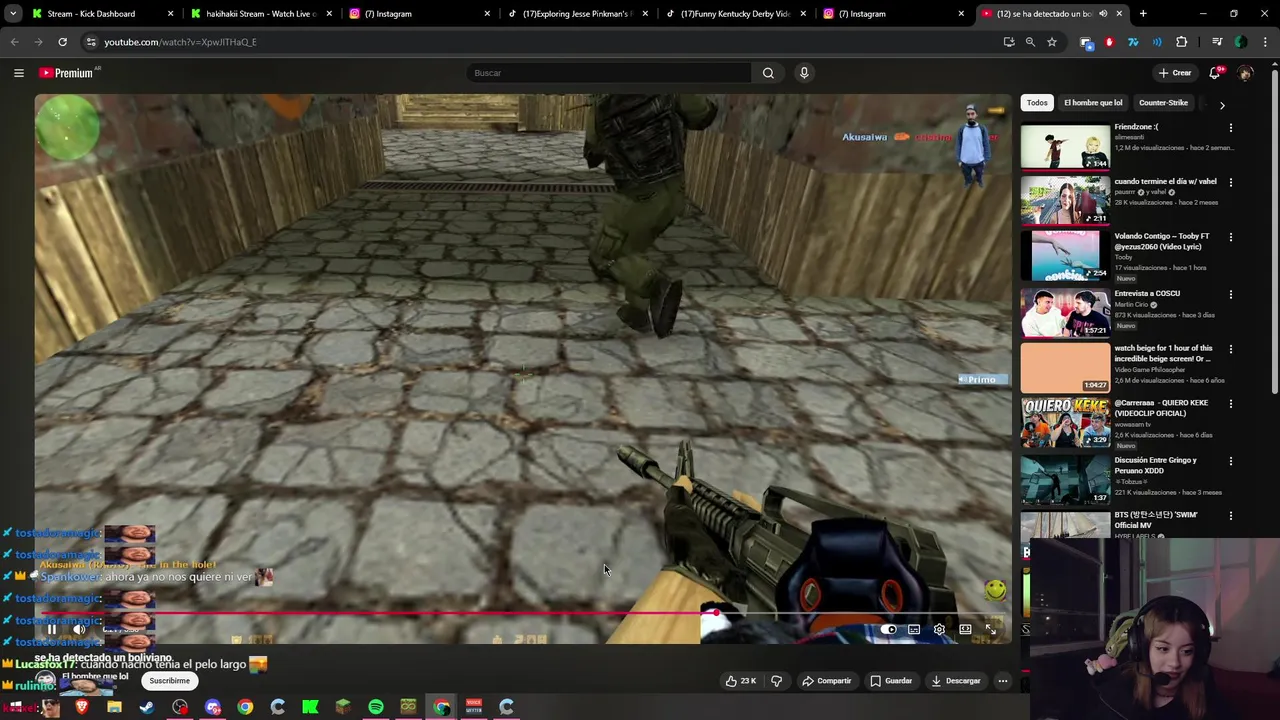Open options for Volando Contigo video
The height and width of the screenshot is (720, 1280).
tap(1231, 237)
